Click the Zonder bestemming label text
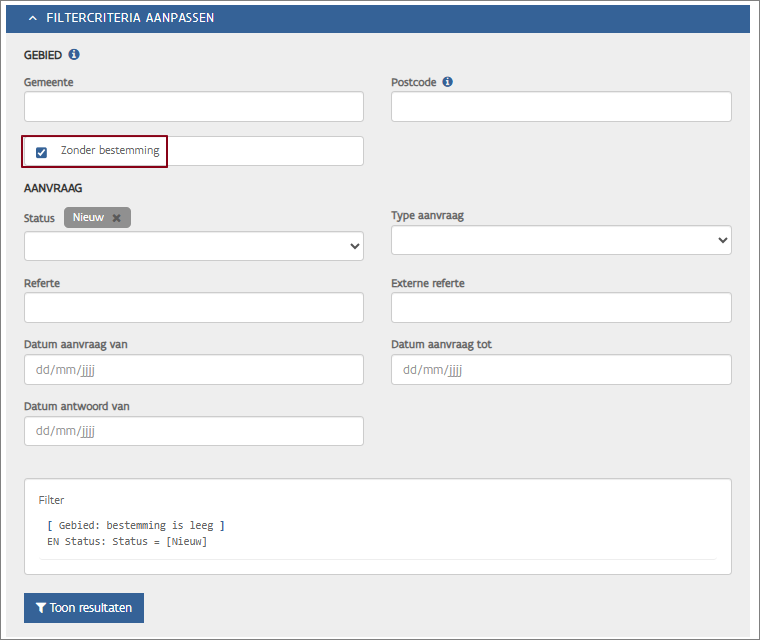 coord(109,151)
